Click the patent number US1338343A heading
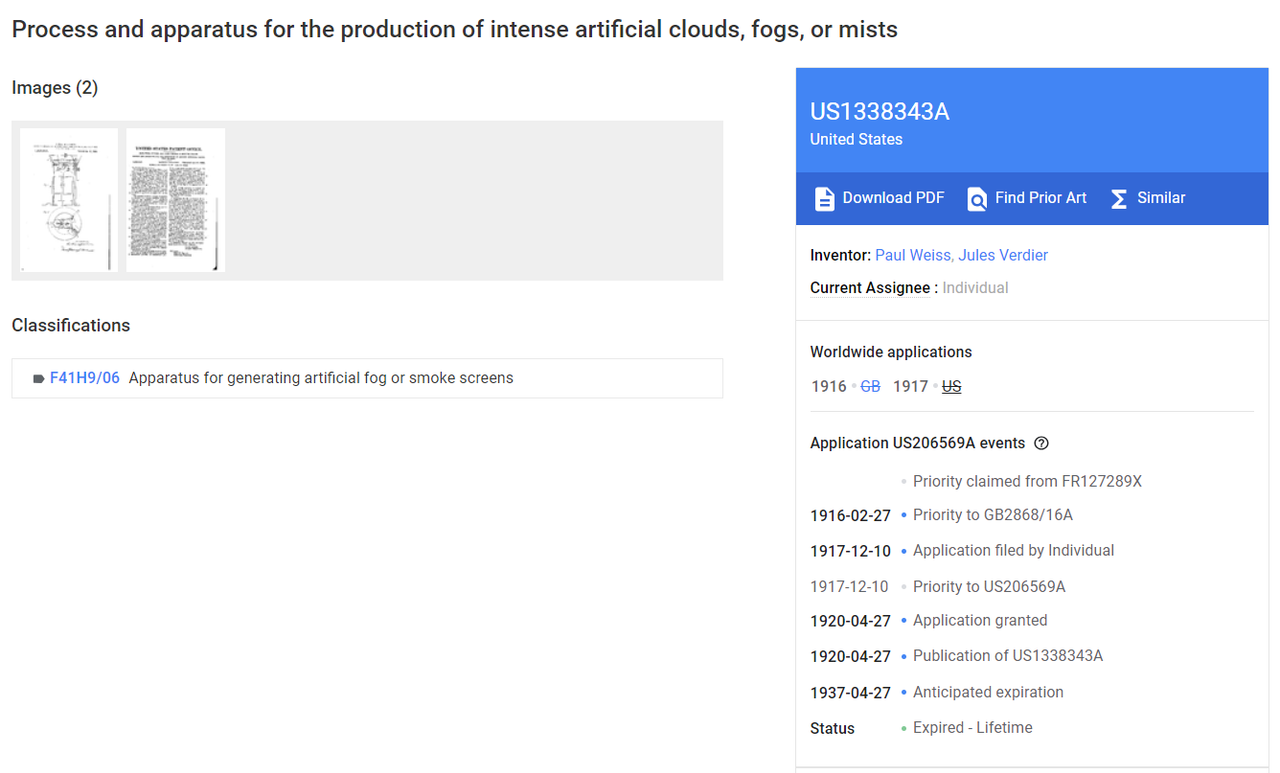Image resolution: width=1280 pixels, height=773 pixels. pyautogui.click(x=879, y=112)
